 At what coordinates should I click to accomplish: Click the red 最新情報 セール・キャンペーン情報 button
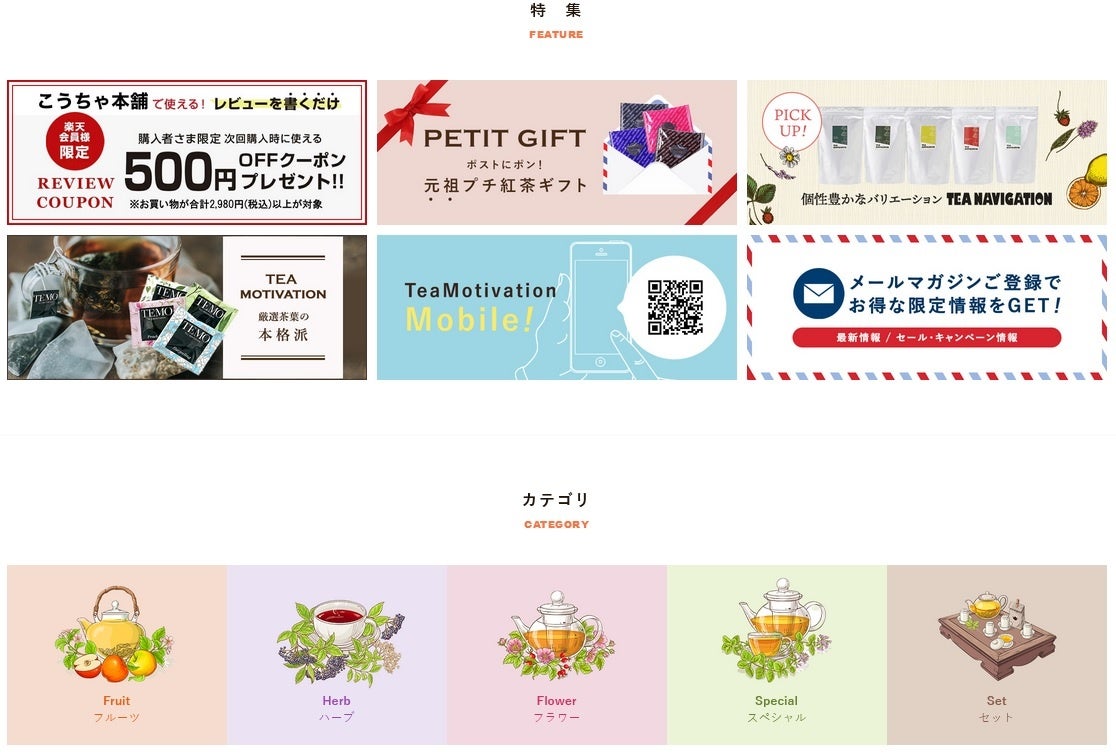click(927, 337)
